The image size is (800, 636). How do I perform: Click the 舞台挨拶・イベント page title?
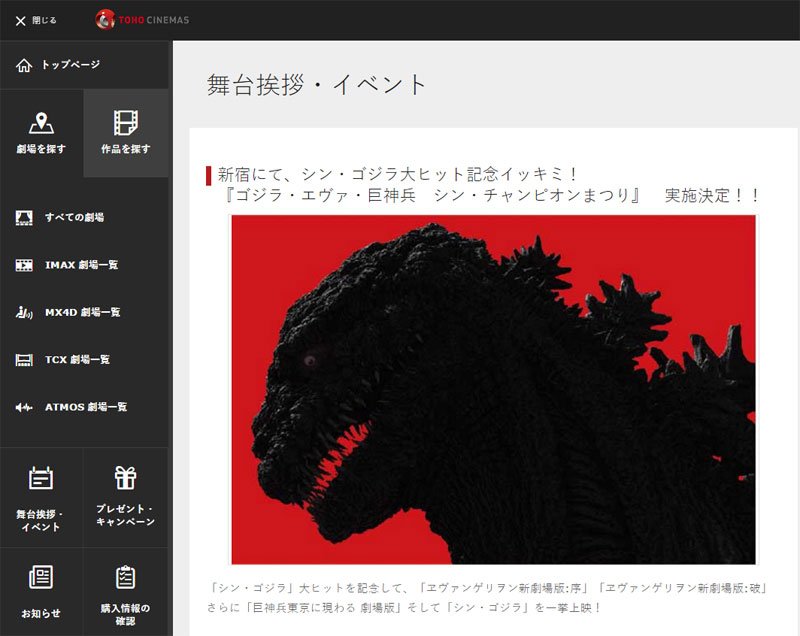(x=316, y=85)
